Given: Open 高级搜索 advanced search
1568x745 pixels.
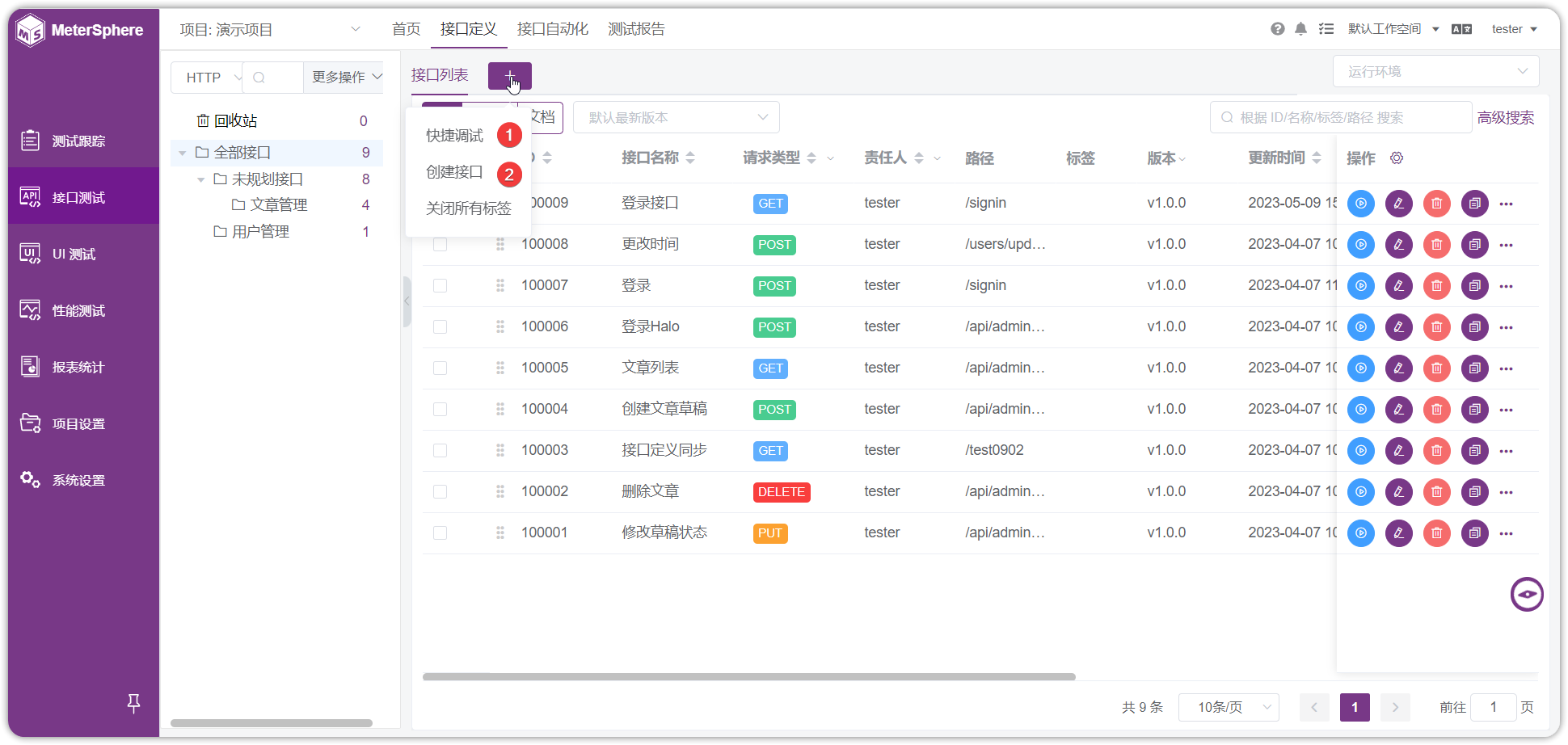Looking at the screenshot, I should coord(1506,117).
